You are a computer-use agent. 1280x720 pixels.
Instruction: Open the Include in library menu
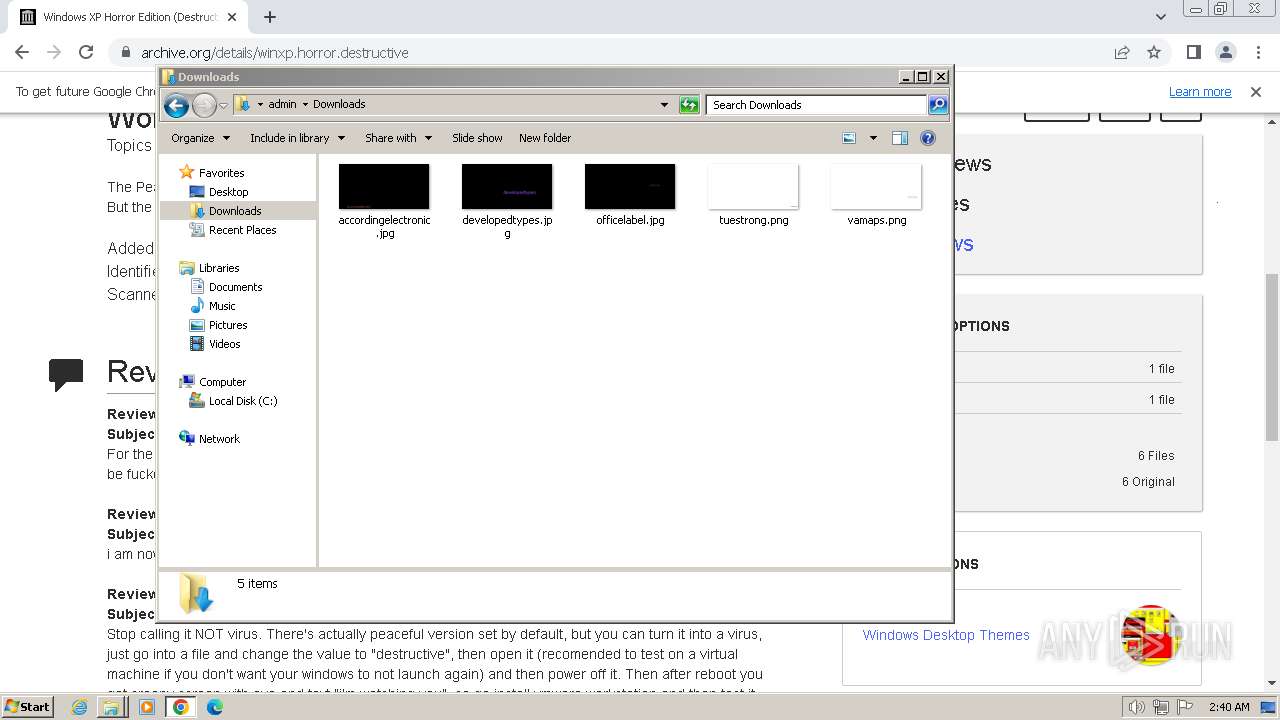[x=297, y=138]
